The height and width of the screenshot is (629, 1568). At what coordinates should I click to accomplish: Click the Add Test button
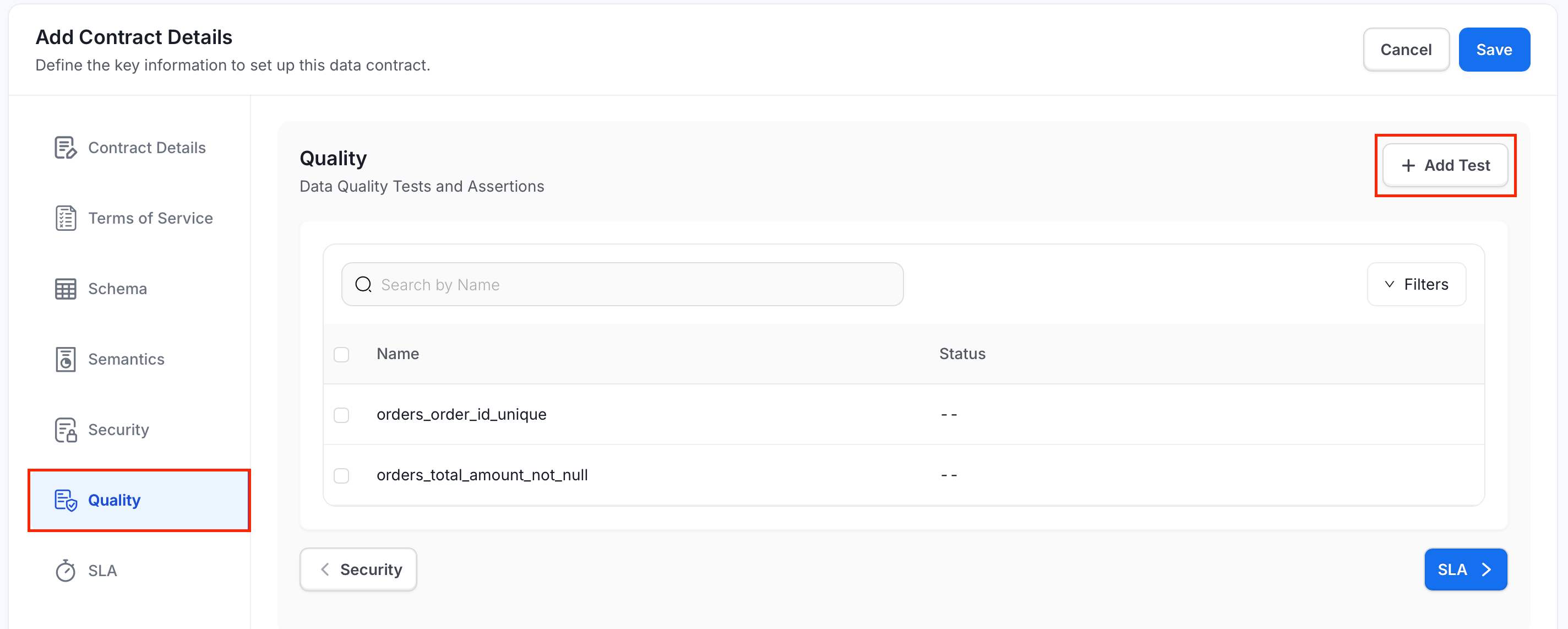click(x=1445, y=165)
